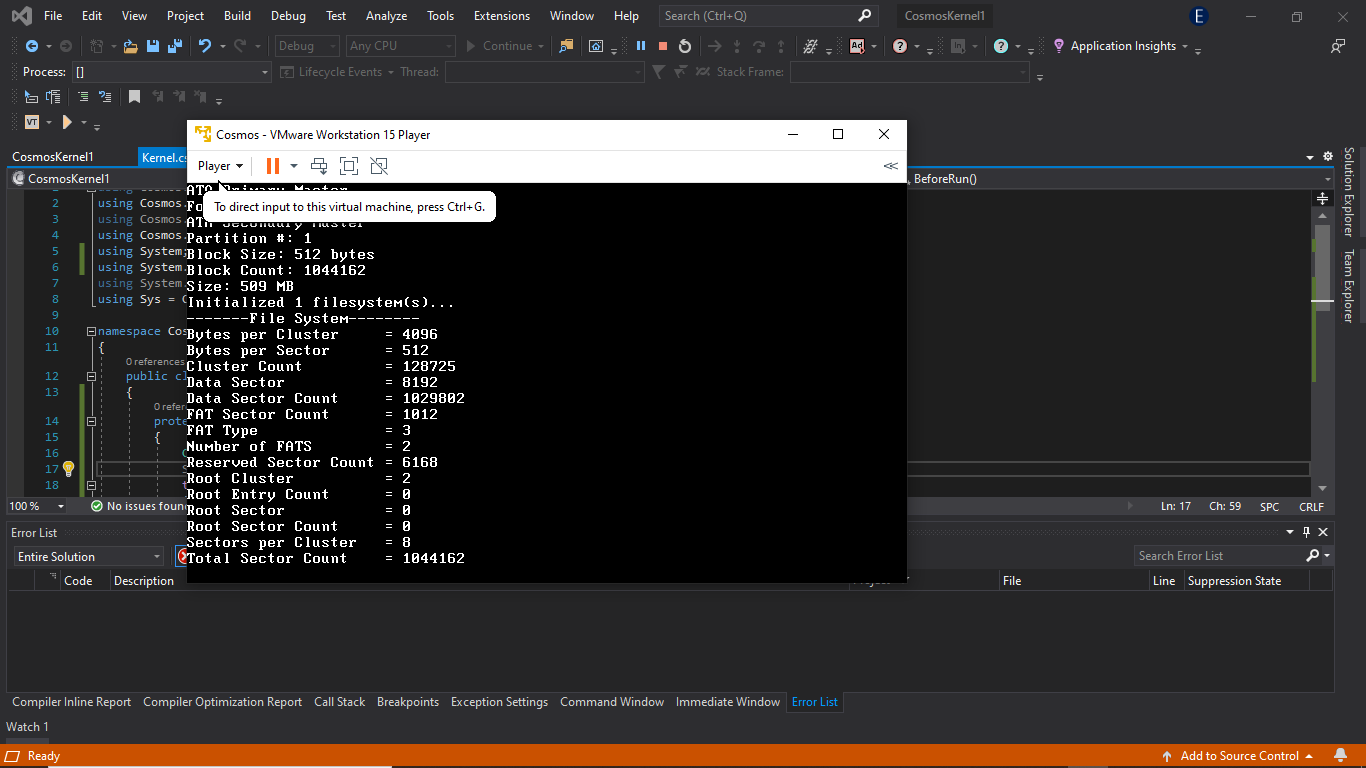Open the Debug configuration dropdown
This screenshot has height=768, width=1366.
(306, 46)
